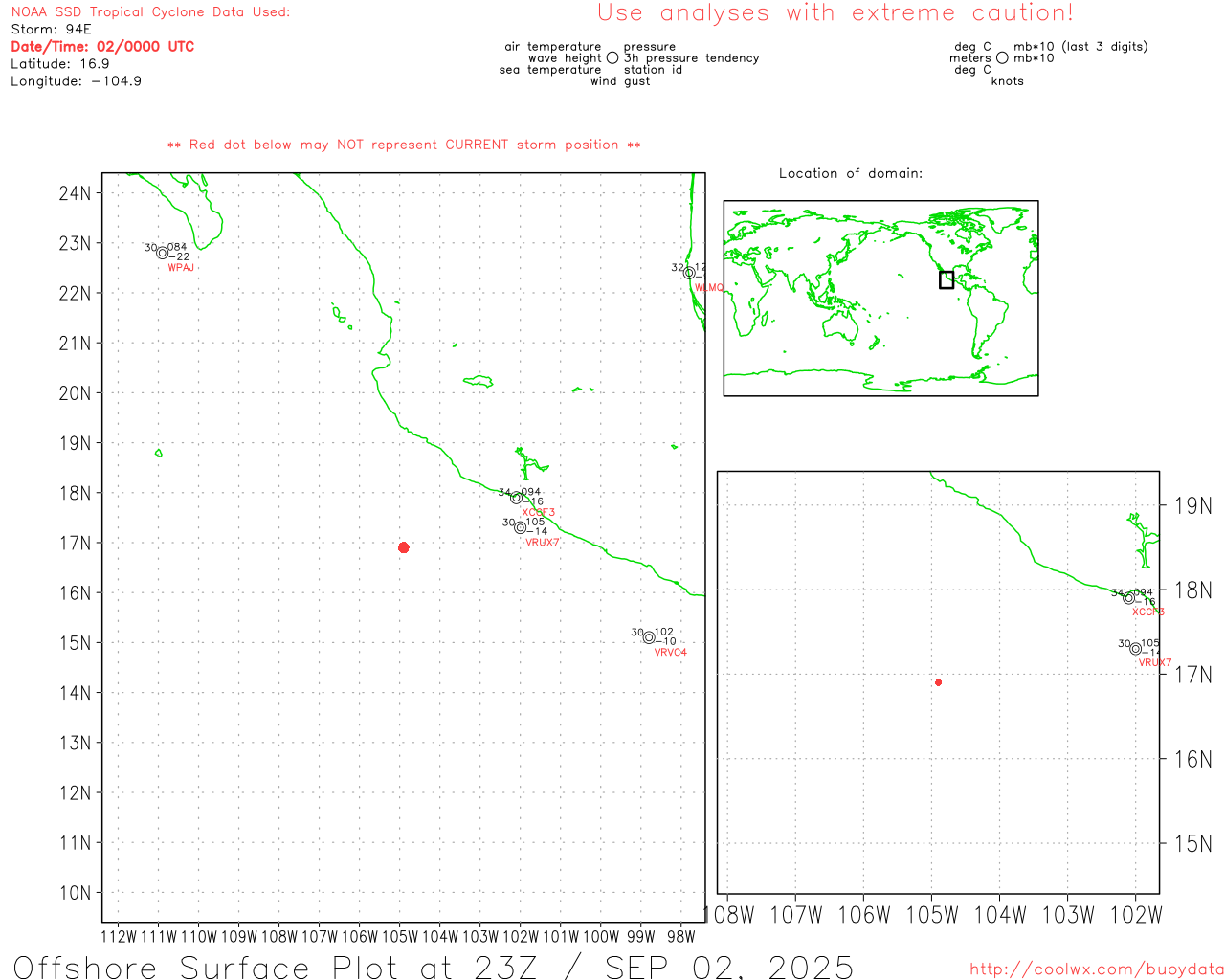
Task: Click the legend circle between wave height and pressure tendency
Action: tap(612, 57)
